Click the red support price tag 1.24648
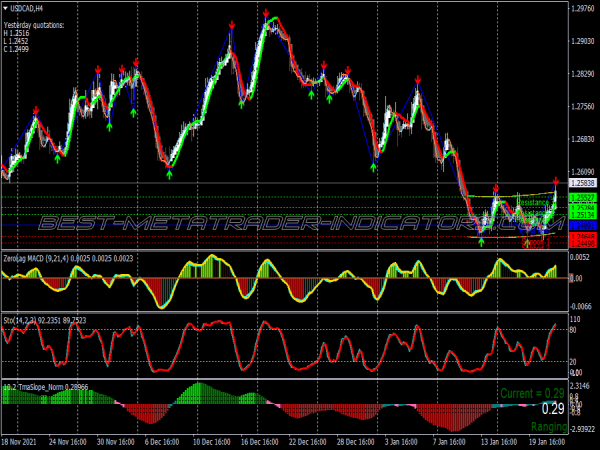This screenshot has height=450, width=600. click(x=583, y=236)
